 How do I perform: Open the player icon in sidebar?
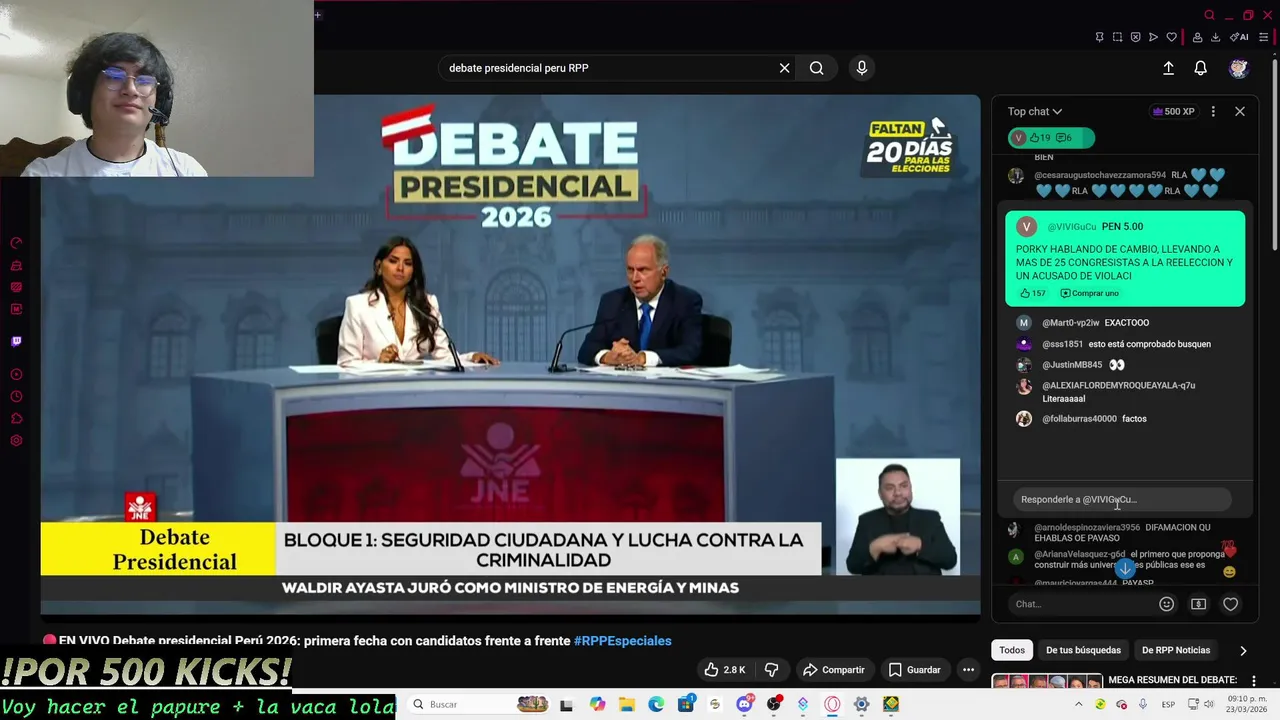[16, 375]
